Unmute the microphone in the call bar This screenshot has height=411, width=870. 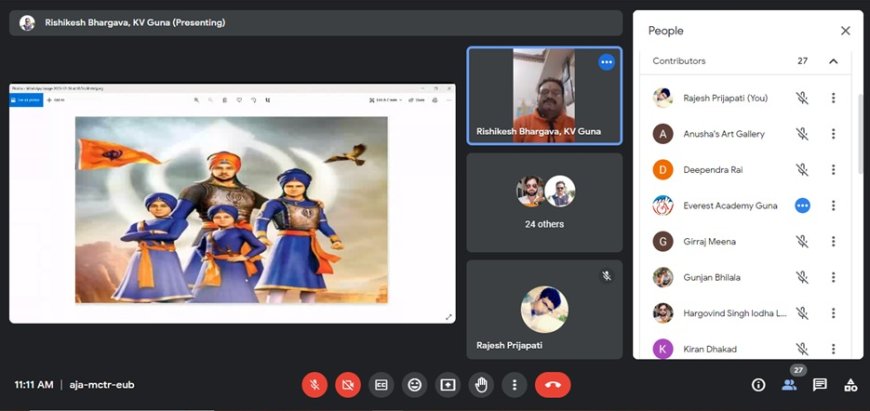pyautogui.click(x=315, y=385)
